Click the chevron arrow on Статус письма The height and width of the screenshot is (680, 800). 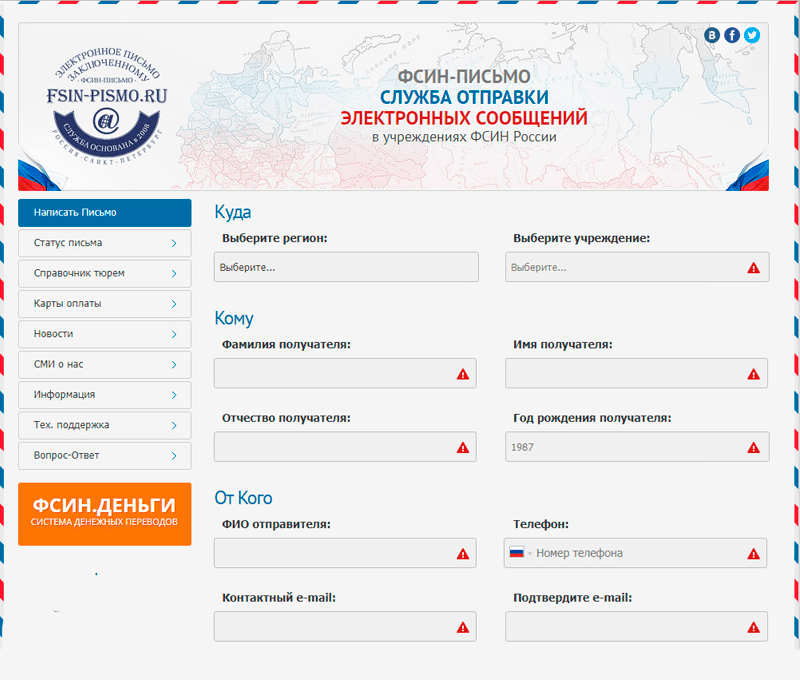tap(174, 243)
